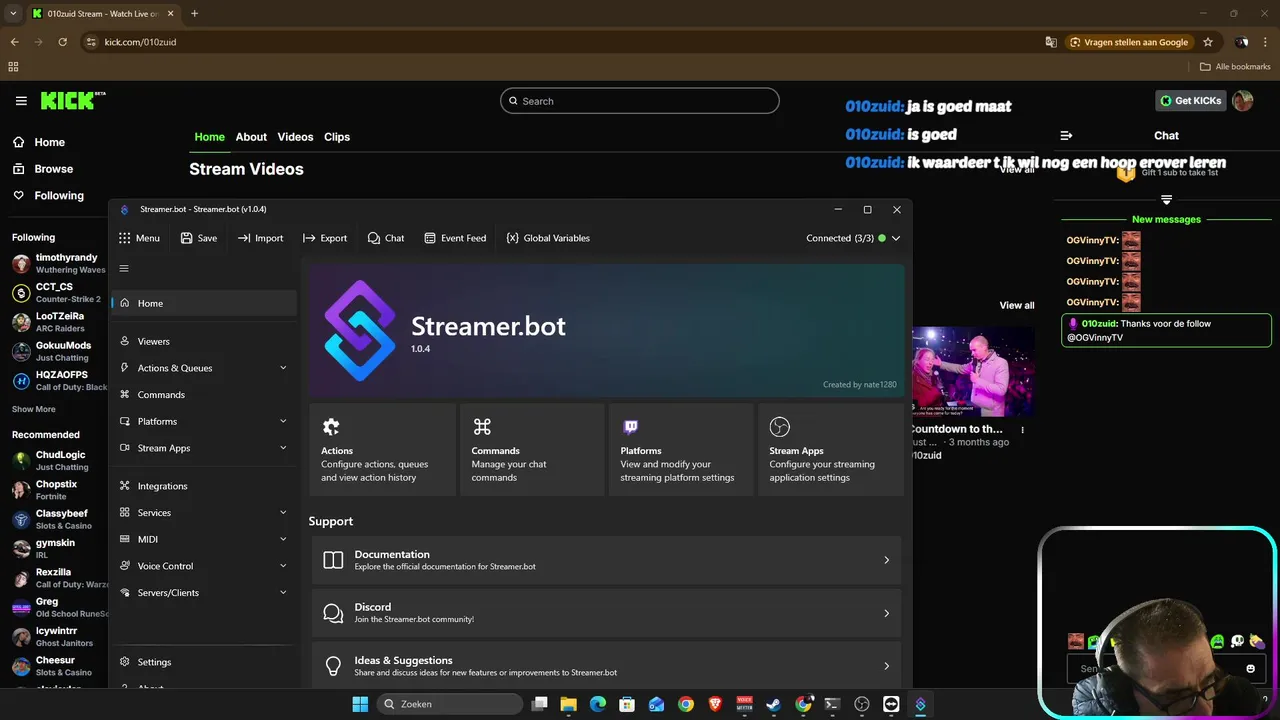Open the Streamer.bot Menu grid icon
This screenshot has height=720, width=1280.
pos(125,238)
